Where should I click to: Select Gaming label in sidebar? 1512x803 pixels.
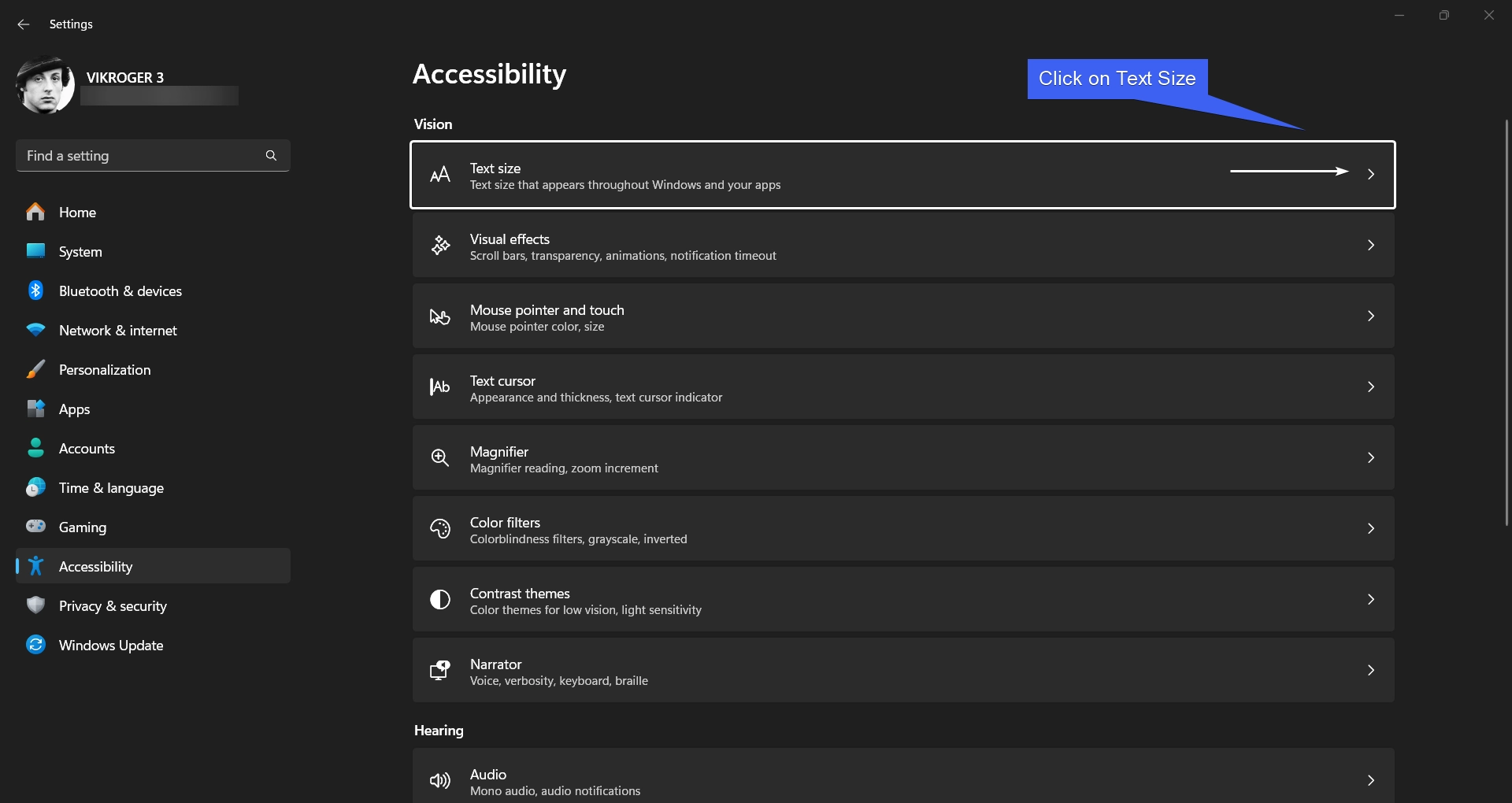[x=83, y=527]
